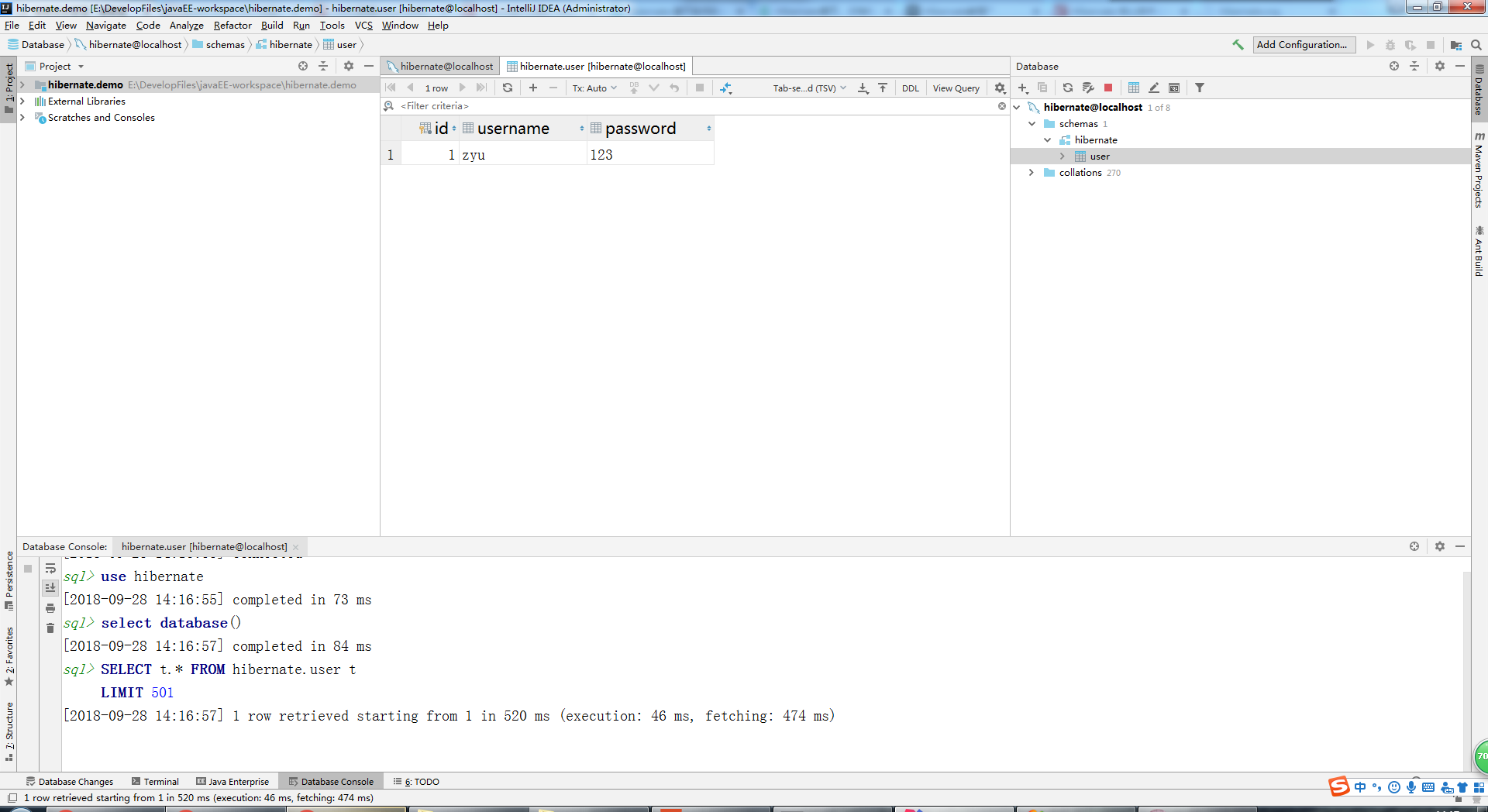Click the compare data icon
This screenshot has height=812, width=1488.
726,88
